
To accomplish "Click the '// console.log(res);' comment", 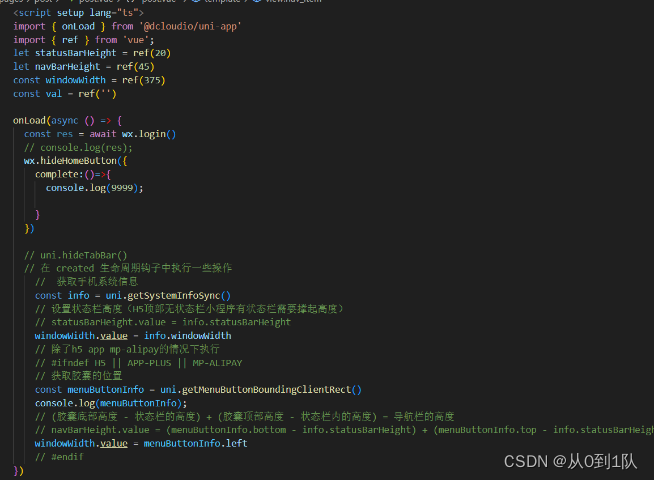I will (78, 148).
